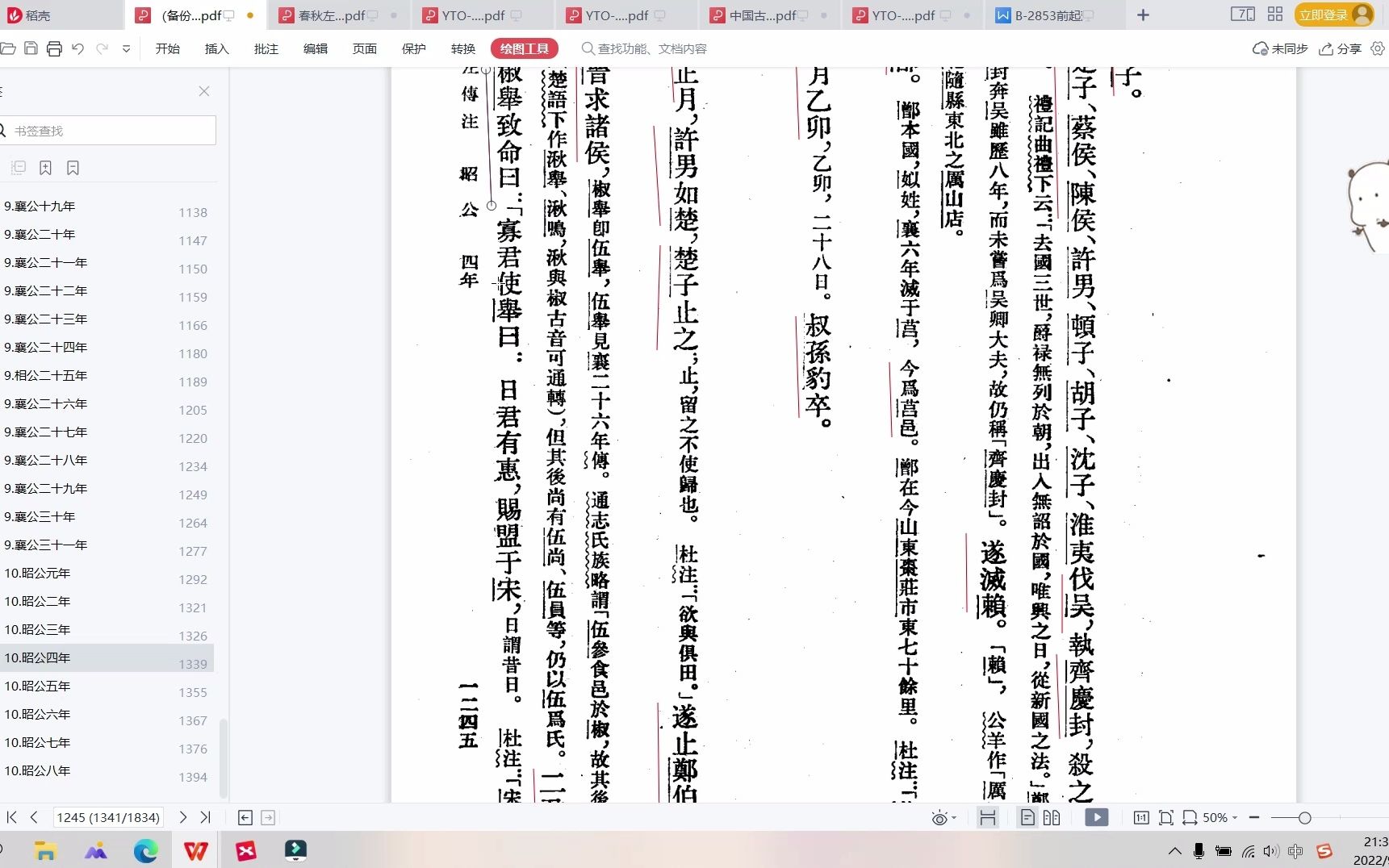Toggle two-page layout
Image resolution: width=1389 pixels, height=868 pixels.
click(1051, 817)
